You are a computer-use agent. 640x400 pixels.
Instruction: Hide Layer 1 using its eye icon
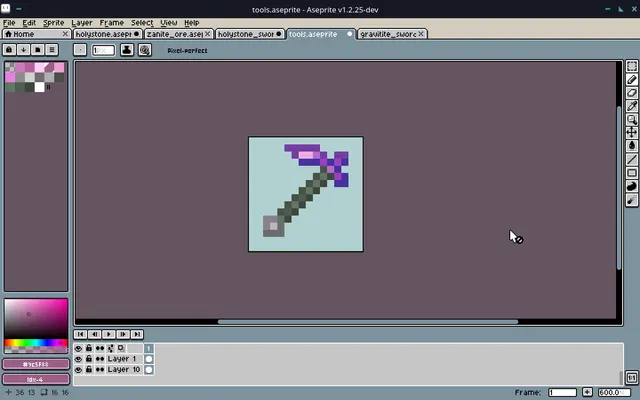(x=78, y=359)
